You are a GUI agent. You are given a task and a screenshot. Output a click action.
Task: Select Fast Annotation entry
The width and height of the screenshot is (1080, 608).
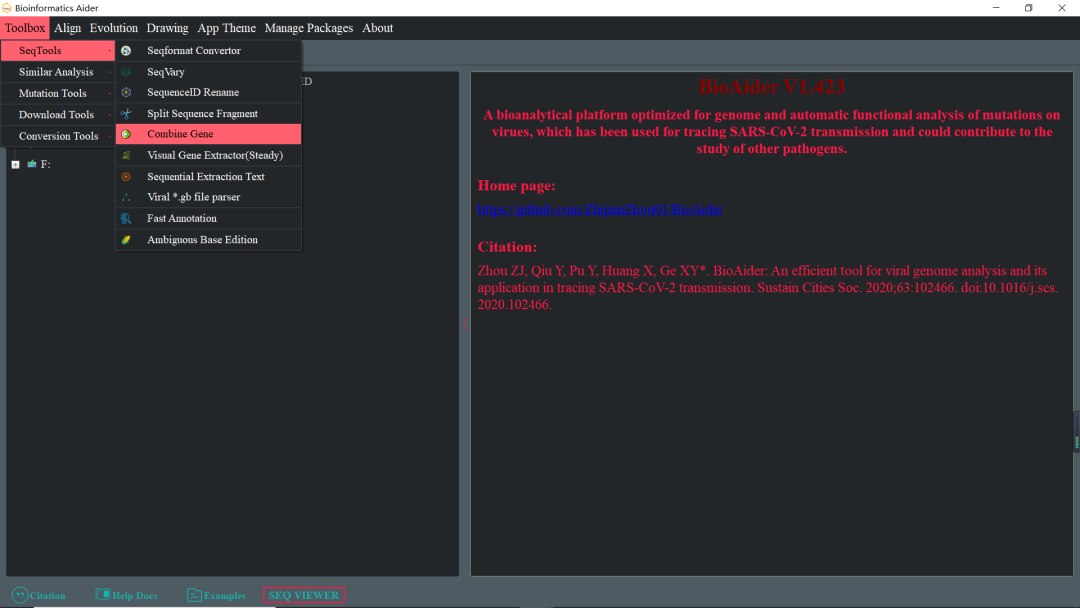pos(209,218)
